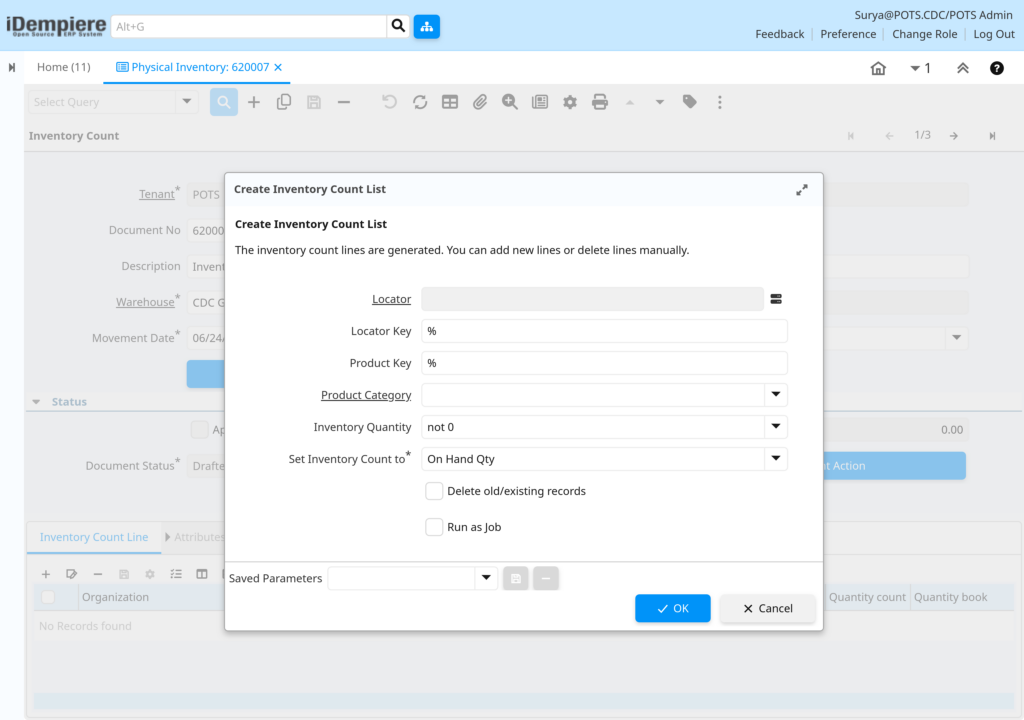Open attachments with paperclip icon
The width and height of the screenshot is (1024, 720).
coord(480,102)
